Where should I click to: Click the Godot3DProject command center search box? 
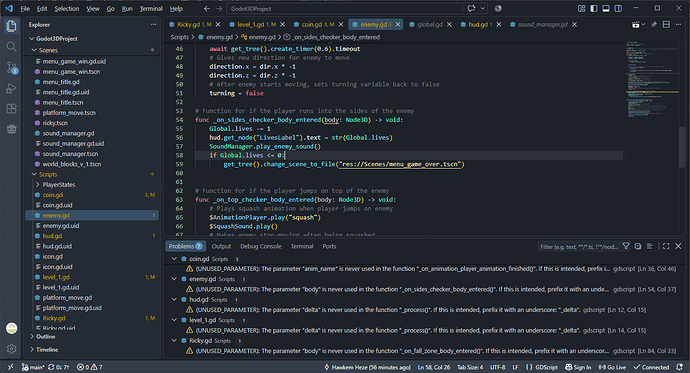pyautogui.click(x=345, y=8)
